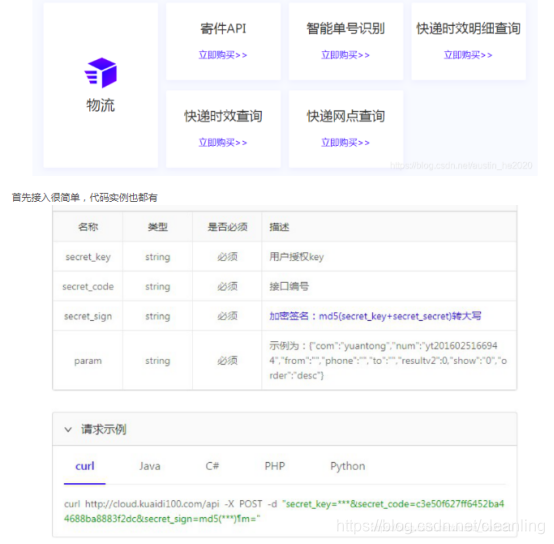This screenshot has width=554, height=544.
Task: Click the 名称 column header
Action: pyautogui.click(x=88, y=227)
